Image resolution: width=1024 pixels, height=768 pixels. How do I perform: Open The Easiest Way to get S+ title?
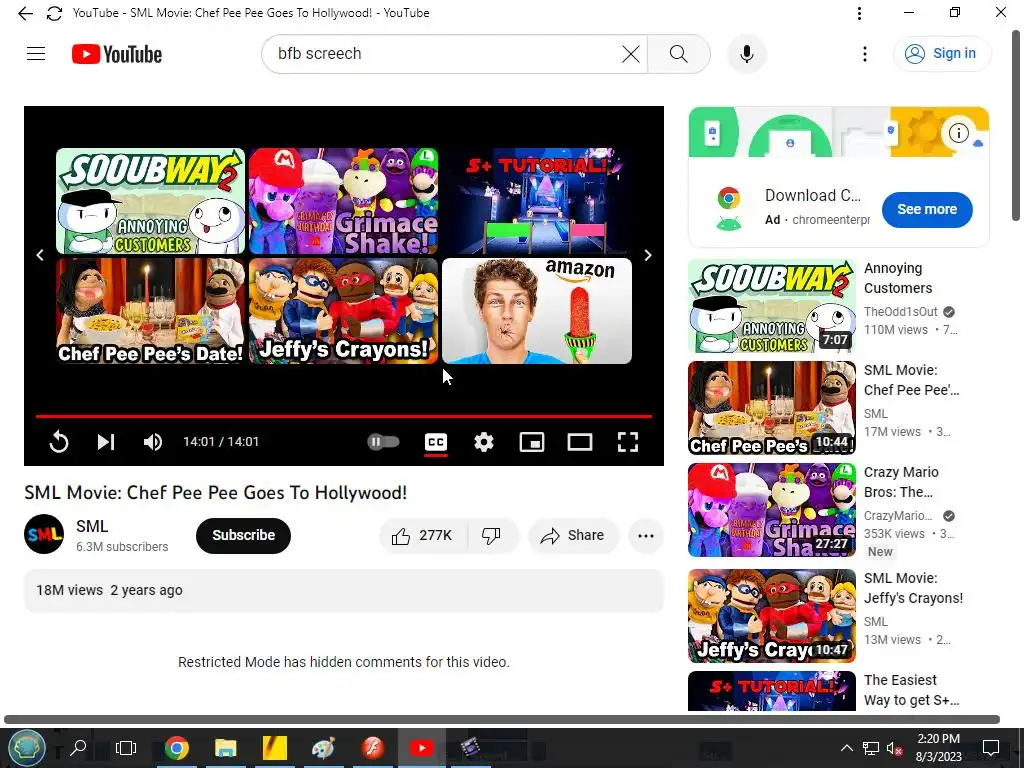pos(911,690)
